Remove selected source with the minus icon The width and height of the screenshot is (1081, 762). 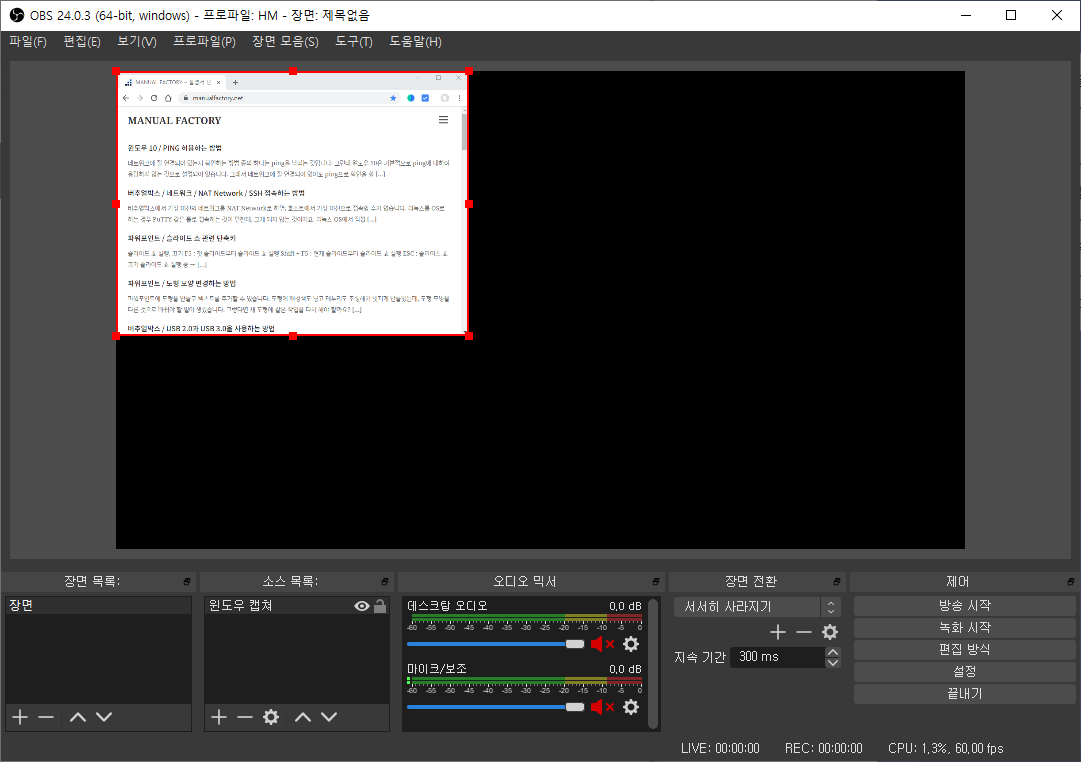coord(245,717)
